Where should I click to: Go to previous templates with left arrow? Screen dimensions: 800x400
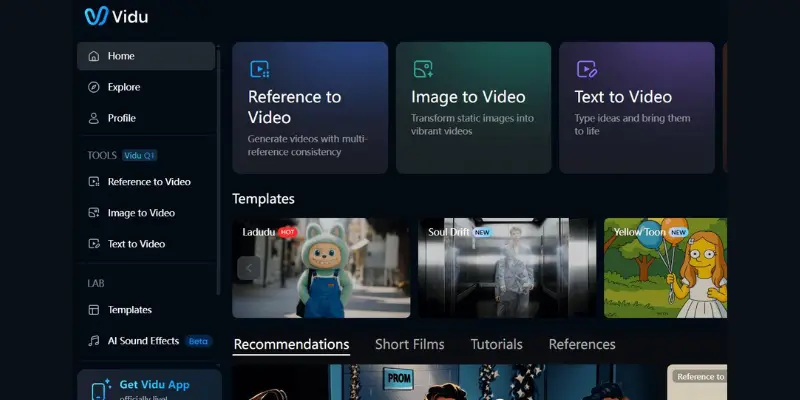coord(249,268)
